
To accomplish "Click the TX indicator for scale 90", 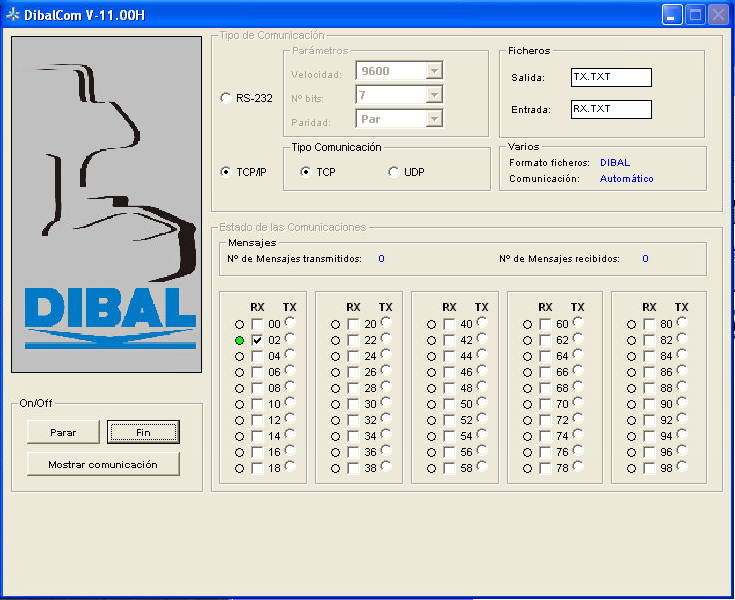I will point(682,402).
